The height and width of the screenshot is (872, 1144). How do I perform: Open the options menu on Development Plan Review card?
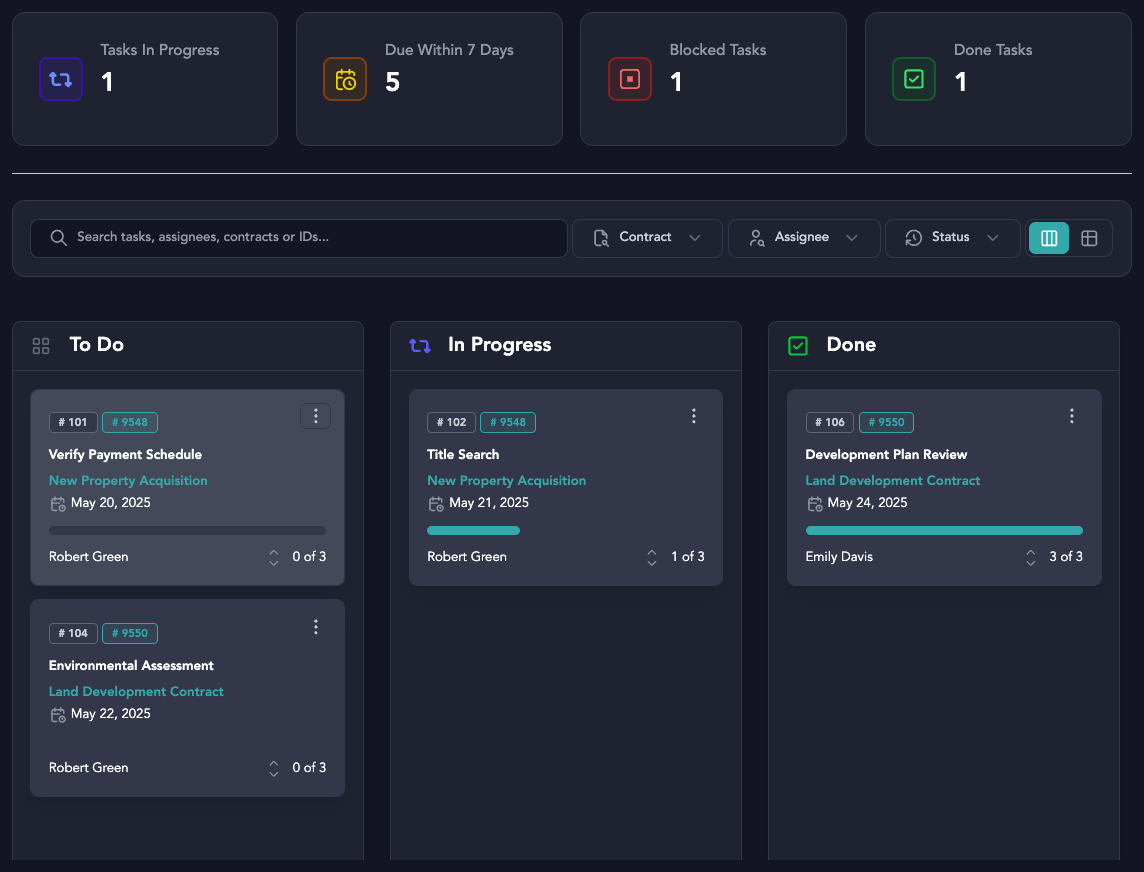[1072, 415]
